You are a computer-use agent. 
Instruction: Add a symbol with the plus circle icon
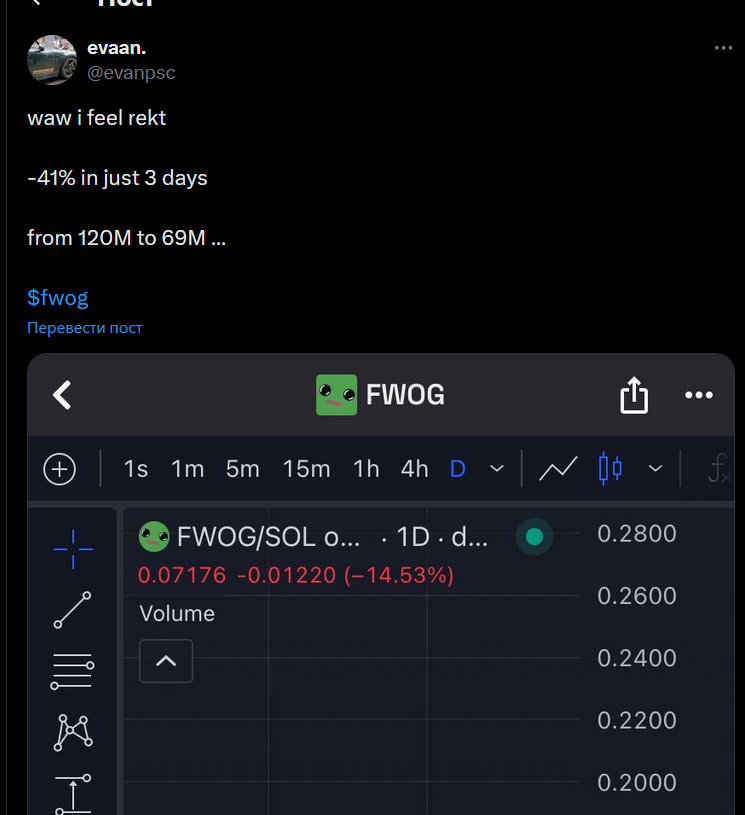click(60, 469)
